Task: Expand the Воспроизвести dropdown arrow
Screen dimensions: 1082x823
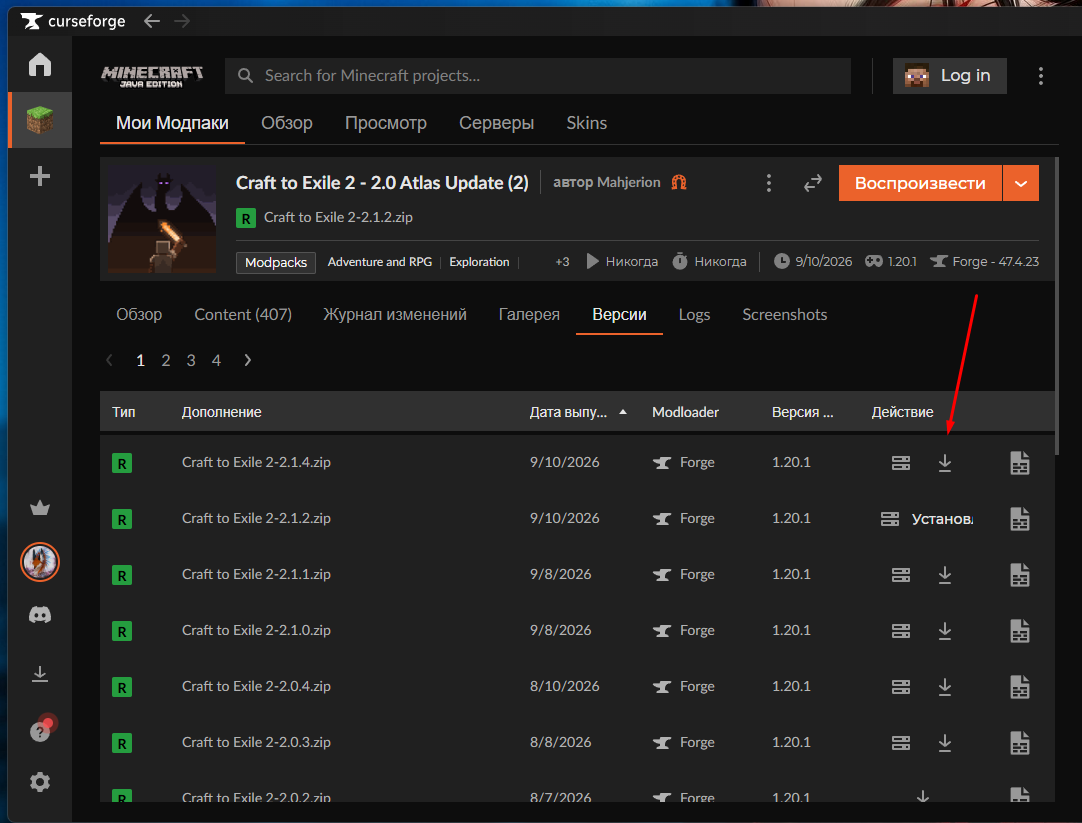Action: click(x=1021, y=184)
